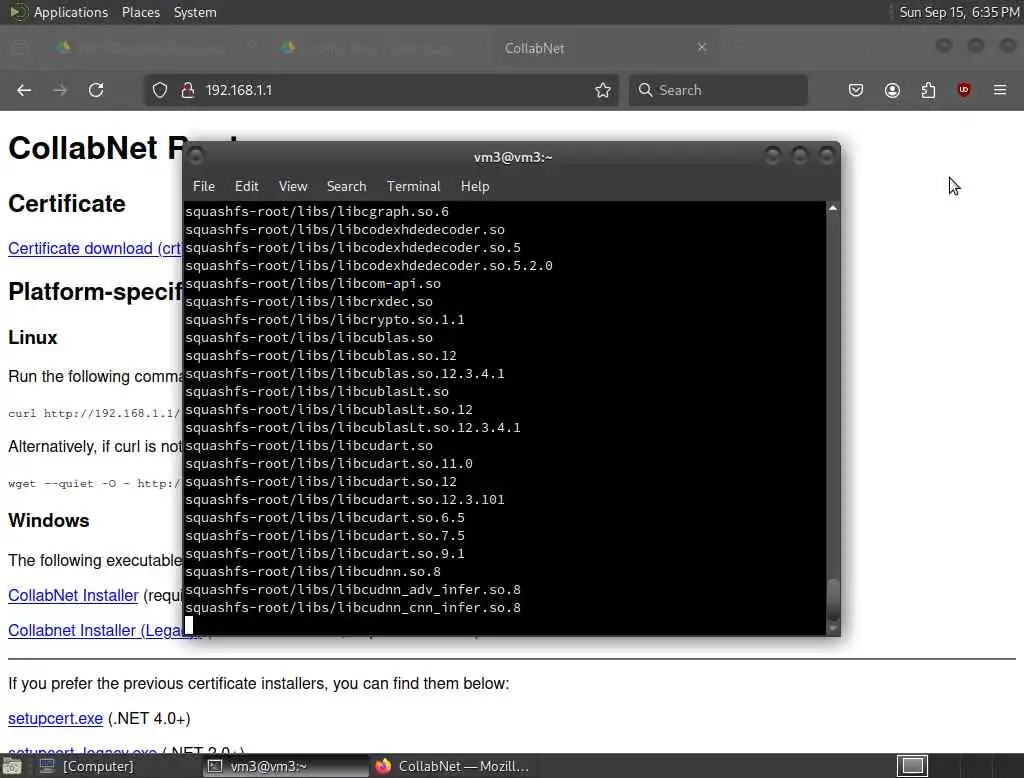The height and width of the screenshot is (778, 1024).
Task: Click the connection padlock icon
Action: click(188, 90)
